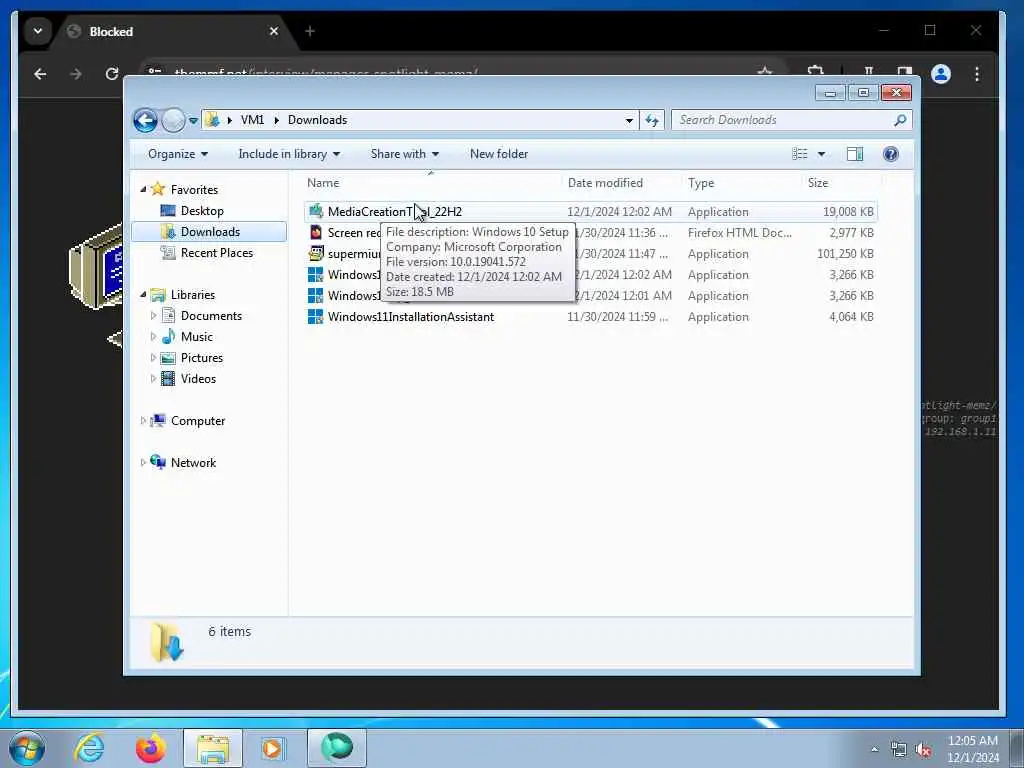This screenshot has width=1024, height=768.
Task: Click the Explorer Help question mark icon
Action: point(890,154)
